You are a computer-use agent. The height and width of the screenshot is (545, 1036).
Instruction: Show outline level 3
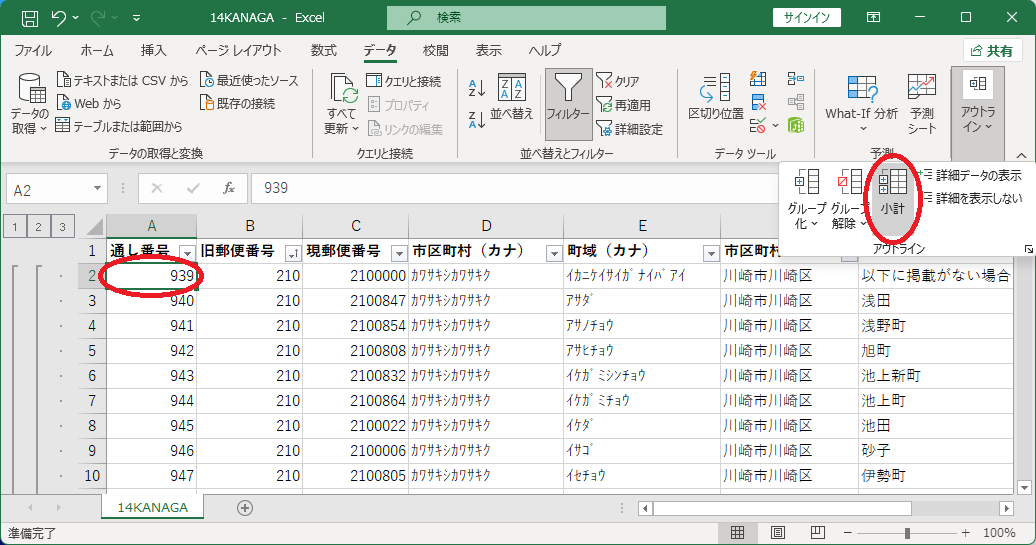[x=62, y=227]
